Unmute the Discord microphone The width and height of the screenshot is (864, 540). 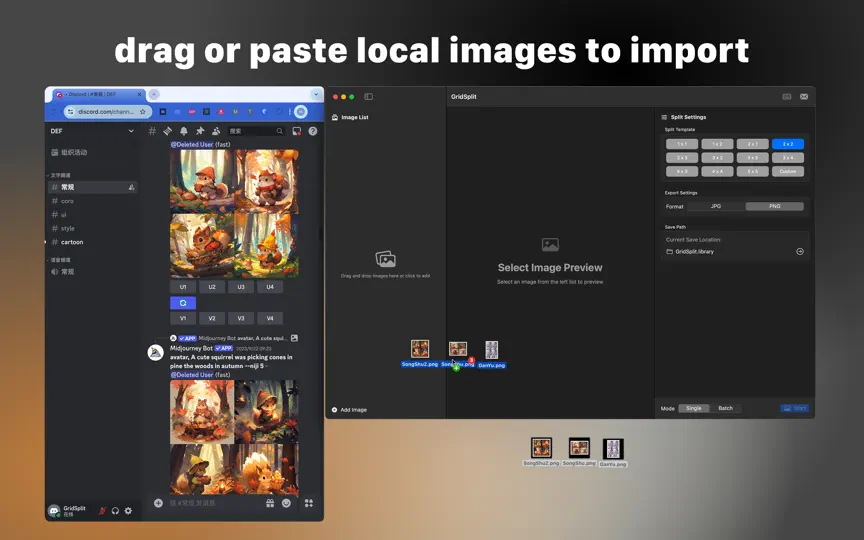[102, 511]
